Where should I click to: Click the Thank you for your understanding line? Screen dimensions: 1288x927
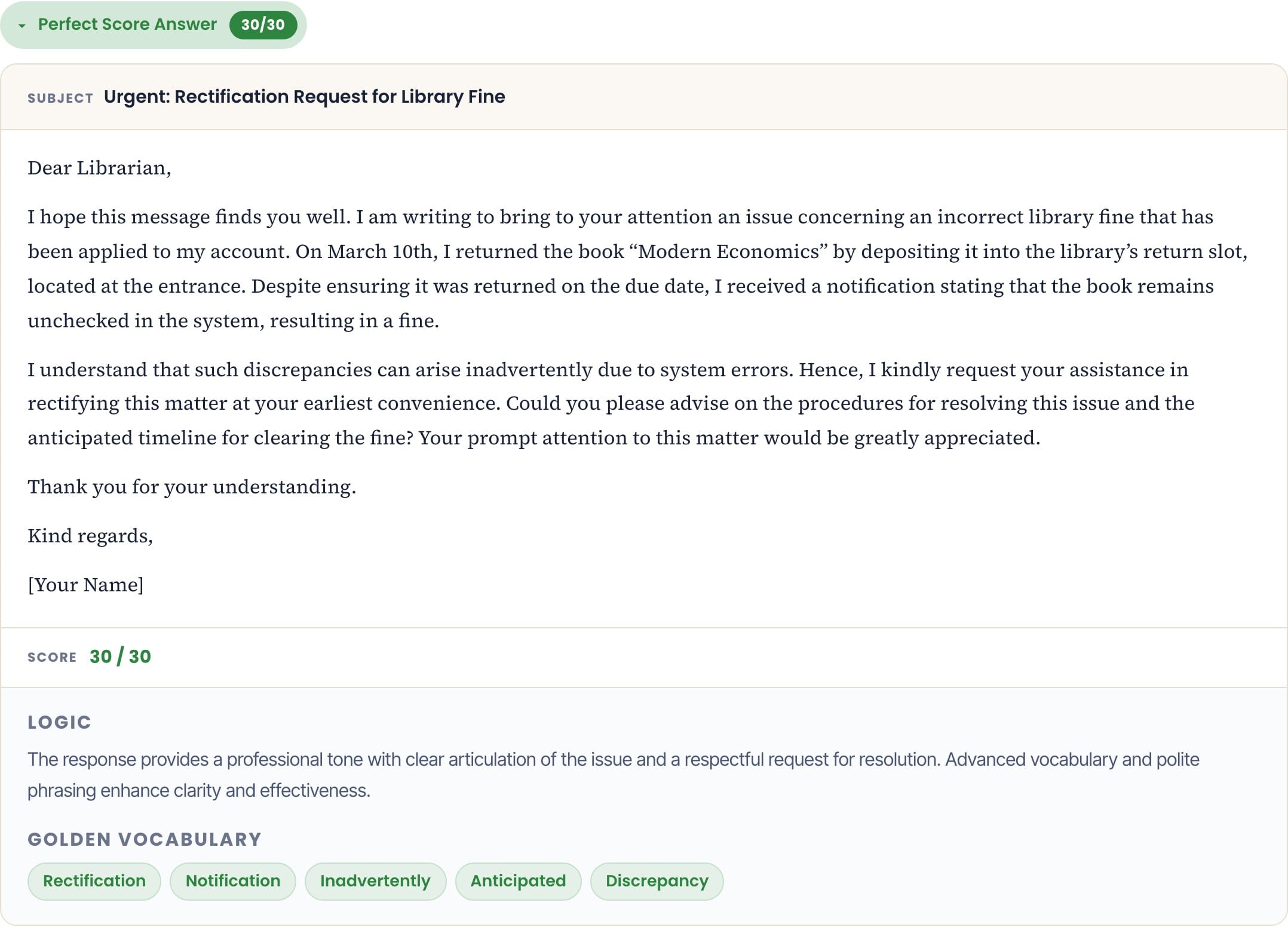[x=192, y=487]
